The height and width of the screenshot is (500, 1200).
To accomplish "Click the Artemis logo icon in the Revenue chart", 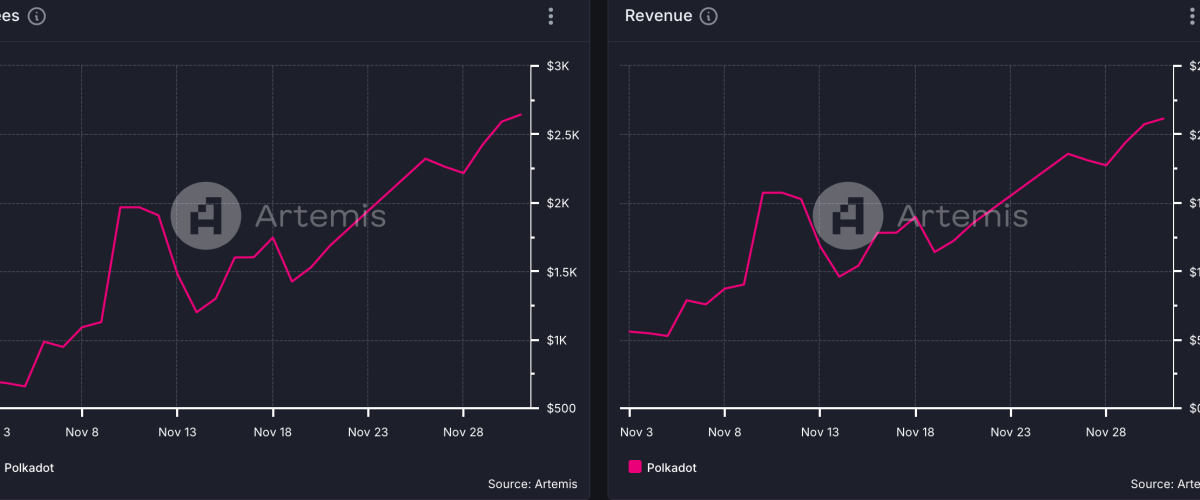I will [846, 215].
